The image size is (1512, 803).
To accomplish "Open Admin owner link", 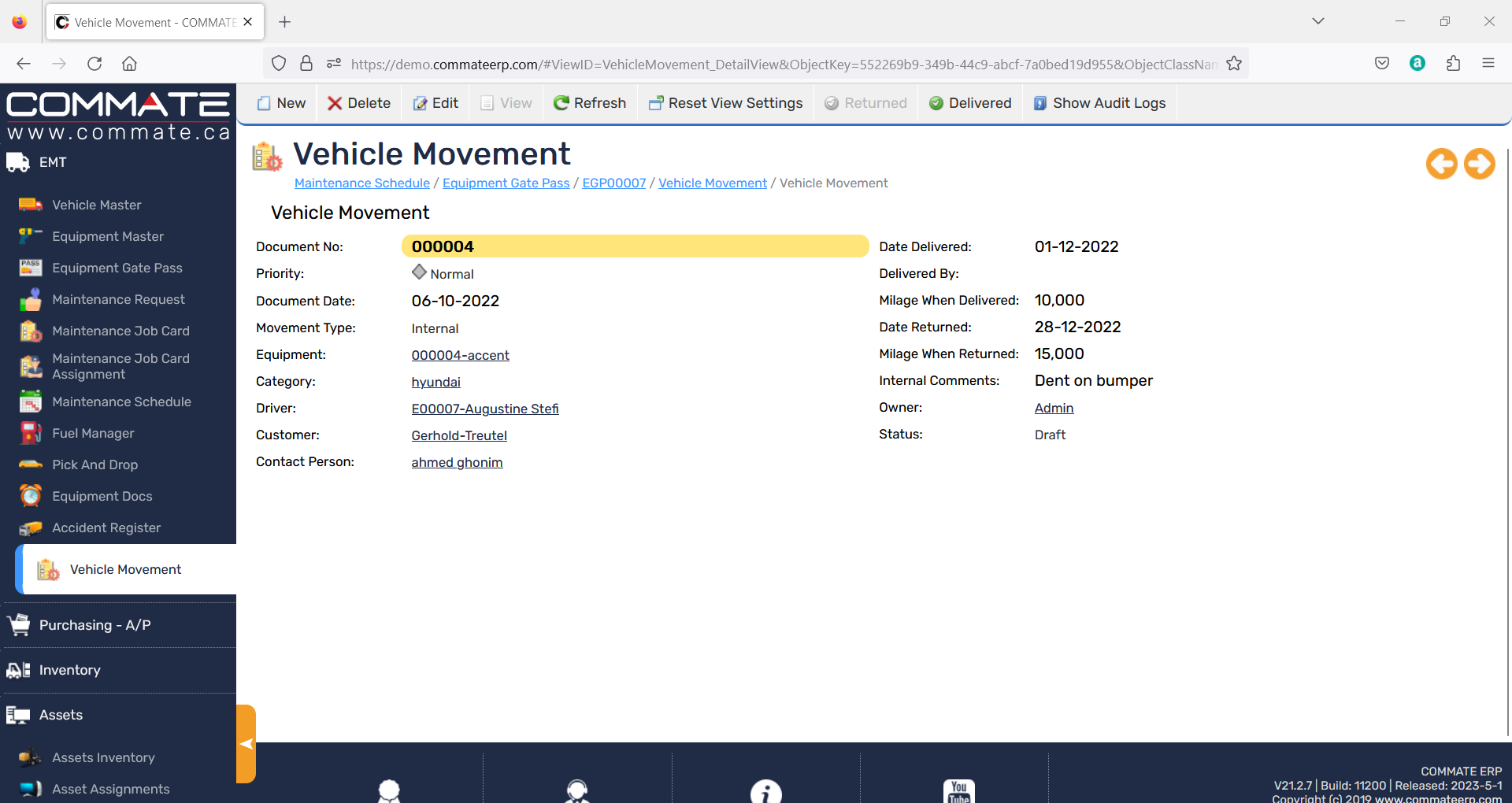I will [1054, 408].
